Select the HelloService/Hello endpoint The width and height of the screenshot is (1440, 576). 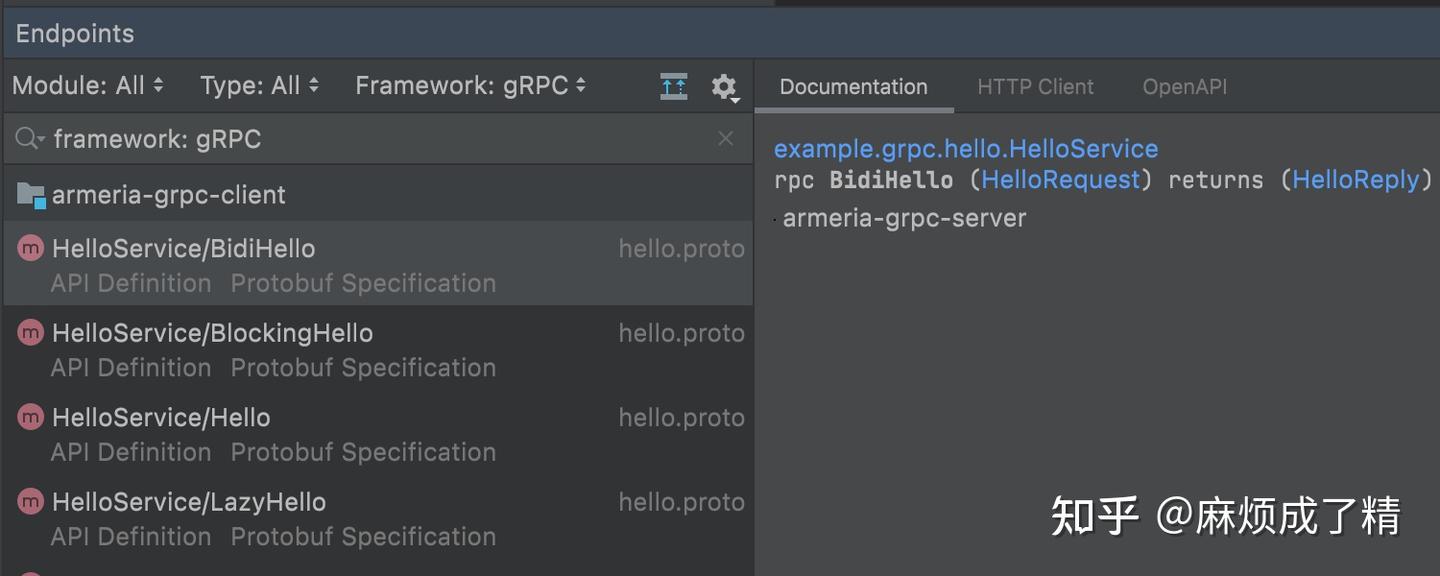[378, 433]
